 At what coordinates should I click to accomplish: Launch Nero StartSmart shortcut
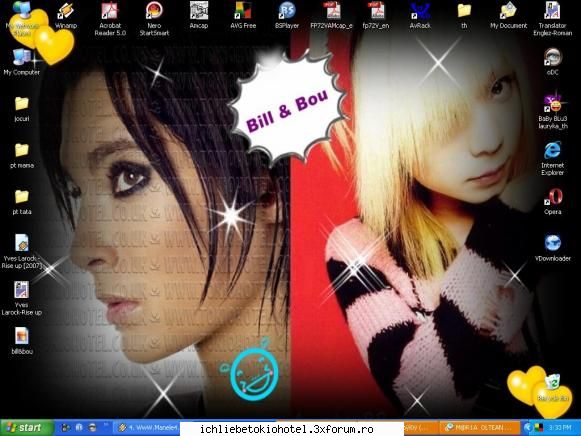[154, 19]
